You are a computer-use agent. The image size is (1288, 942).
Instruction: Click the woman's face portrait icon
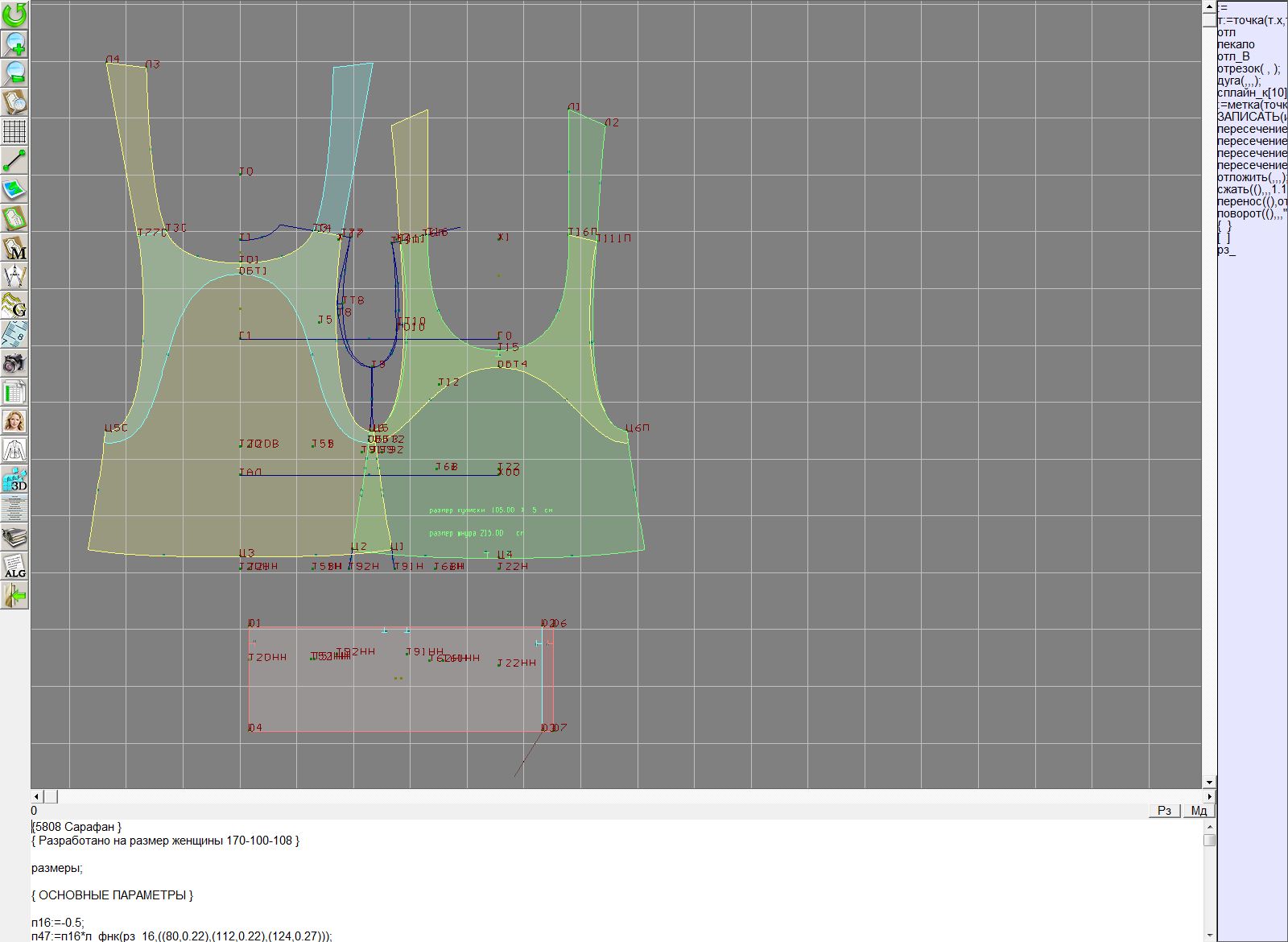(x=14, y=422)
